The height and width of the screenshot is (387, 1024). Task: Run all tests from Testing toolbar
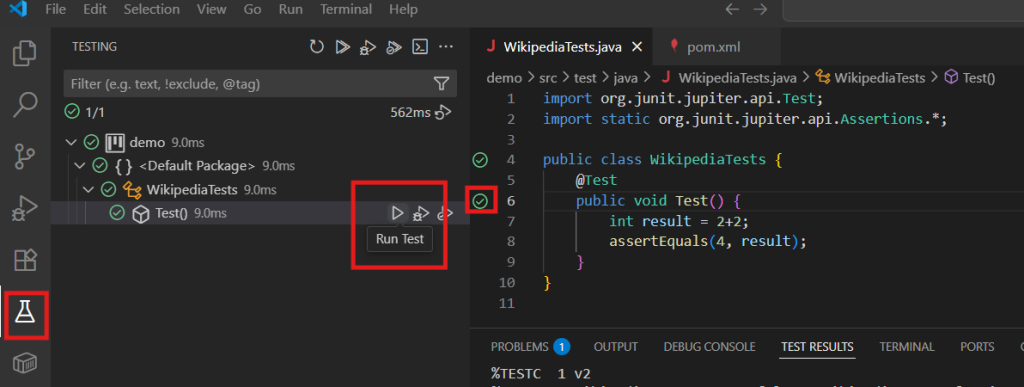pyautogui.click(x=342, y=46)
